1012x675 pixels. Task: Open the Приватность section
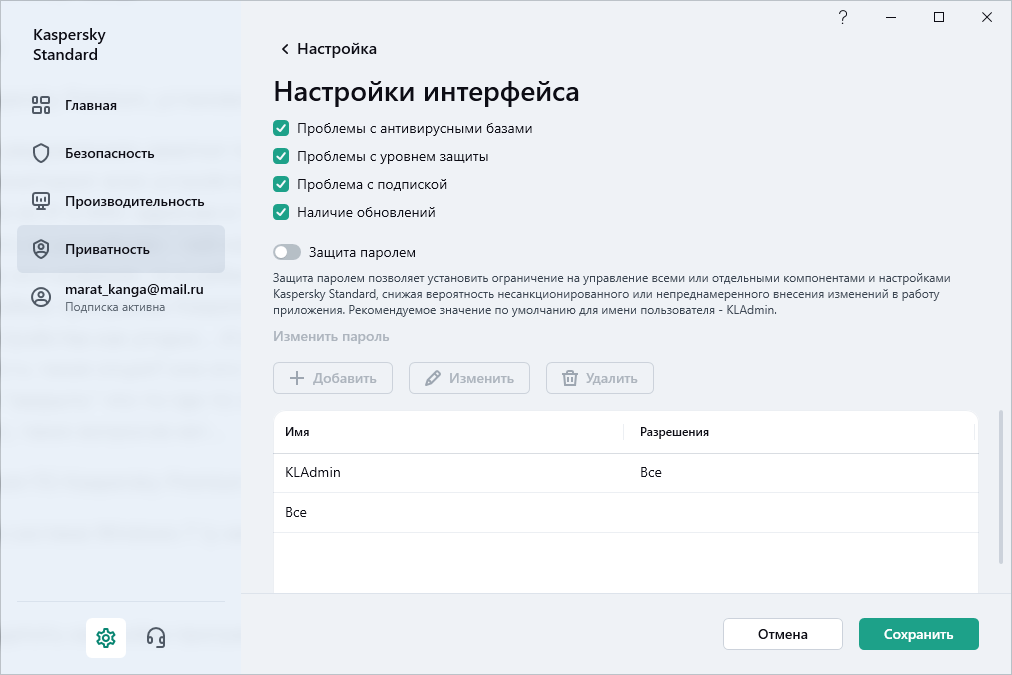pos(121,249)
